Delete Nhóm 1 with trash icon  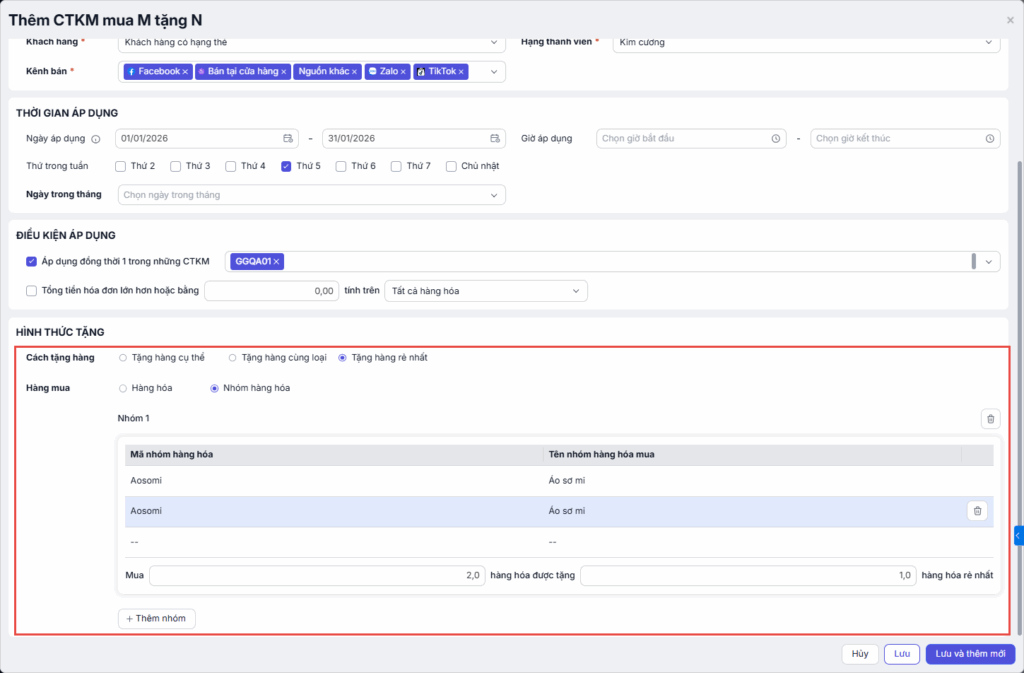coord(990,419)
